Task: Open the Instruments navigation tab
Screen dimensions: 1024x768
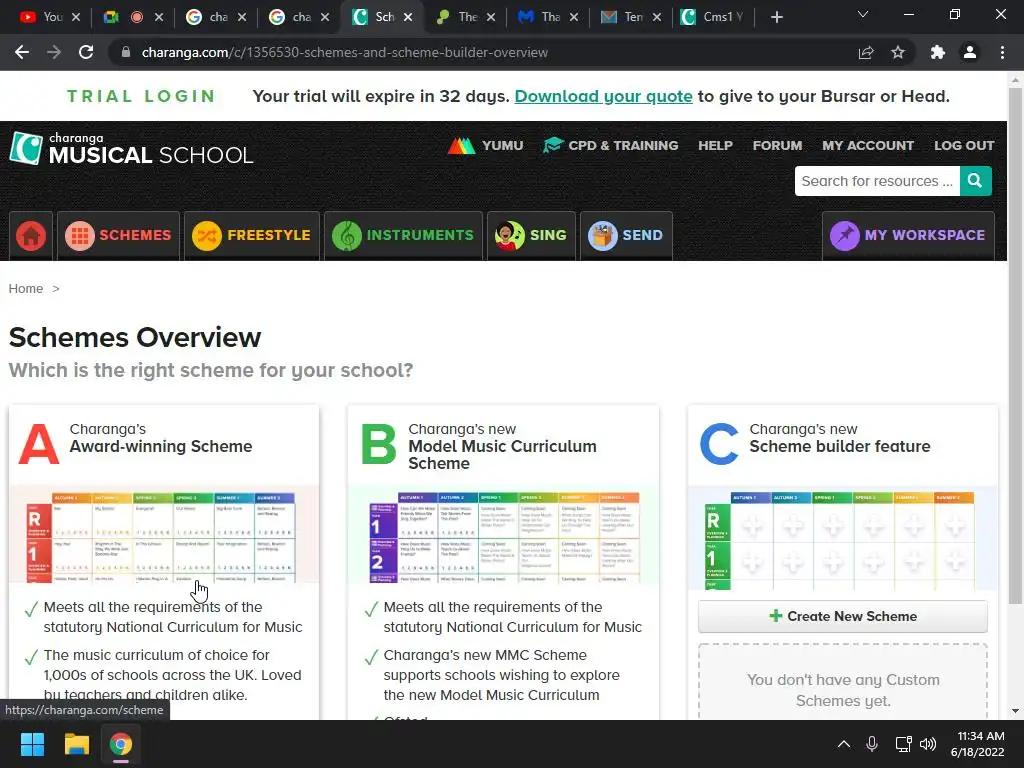Action: click(x=403, y=236)
